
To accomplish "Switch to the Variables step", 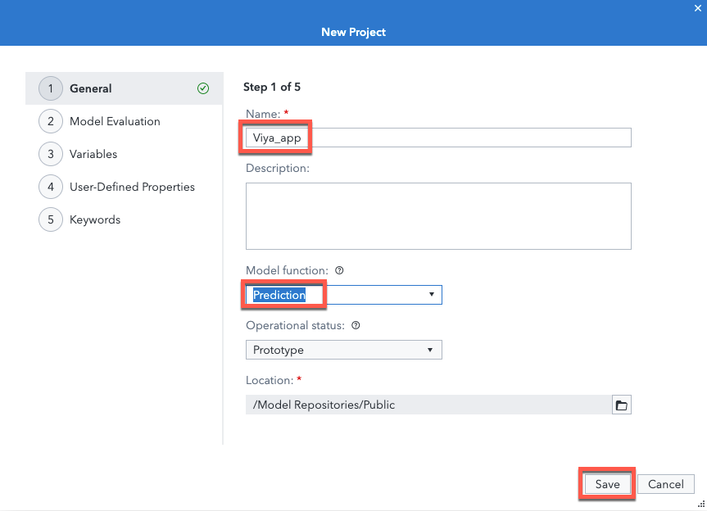I will coord(93,154).
